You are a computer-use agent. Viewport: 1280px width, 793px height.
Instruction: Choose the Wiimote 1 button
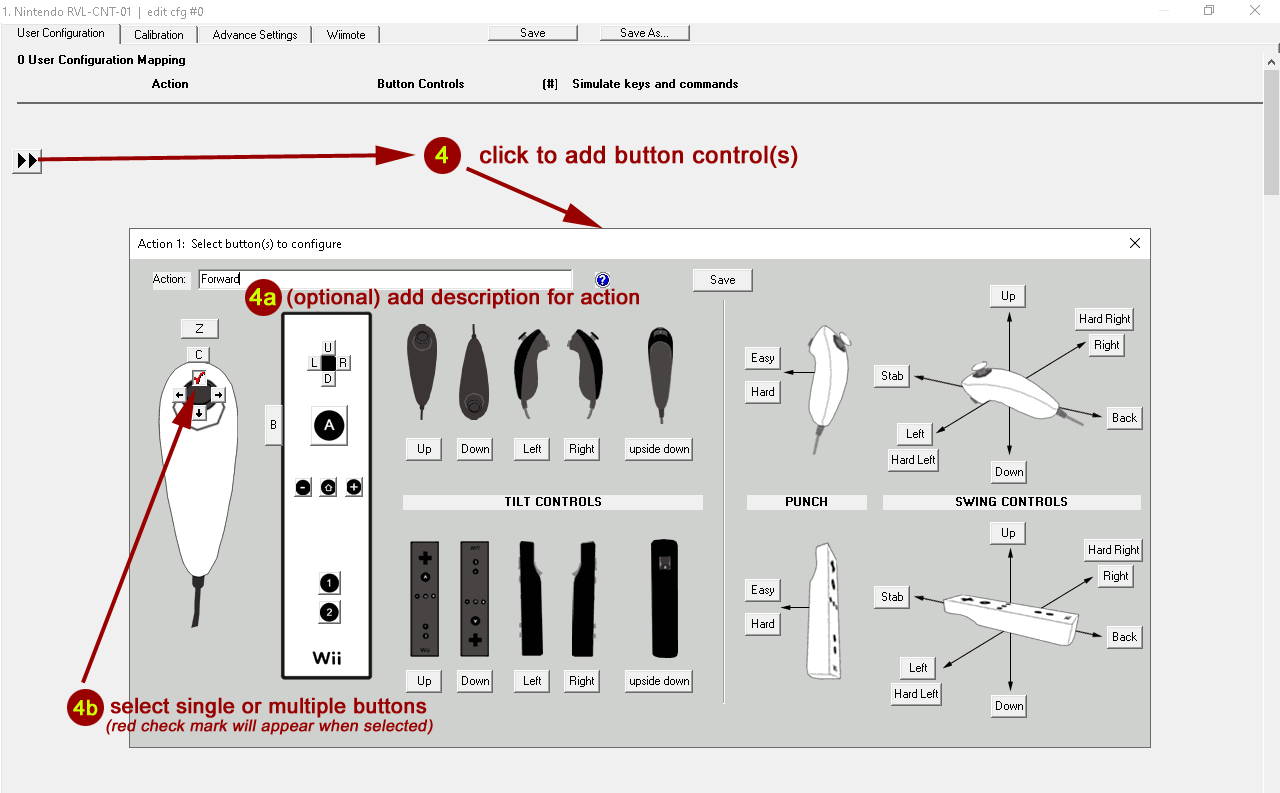(x=329, y=583)
